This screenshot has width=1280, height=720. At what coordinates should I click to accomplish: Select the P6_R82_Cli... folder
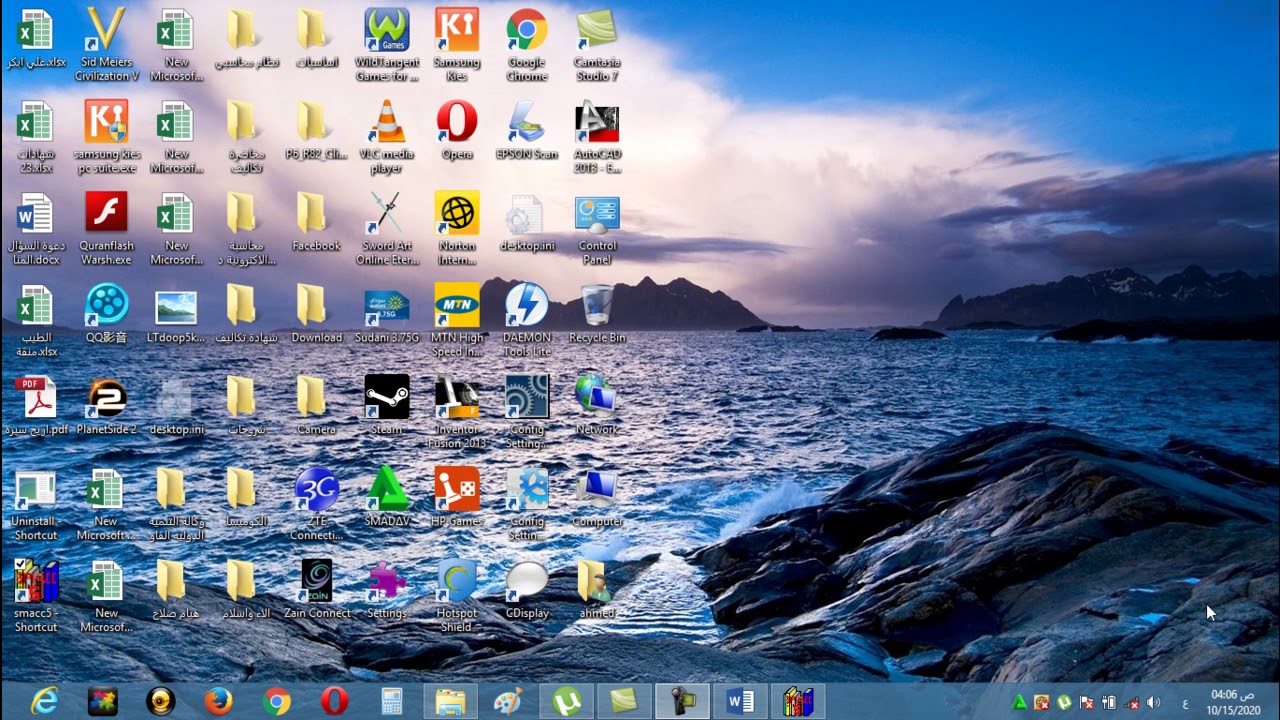(x=317, y=131)
